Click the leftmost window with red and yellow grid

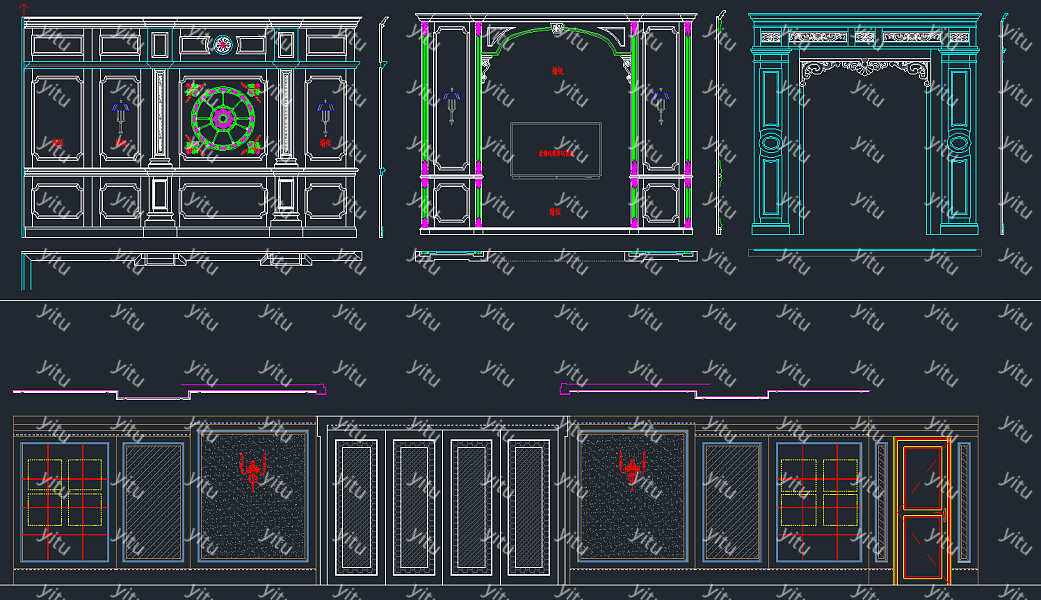(x=64, y=502)
